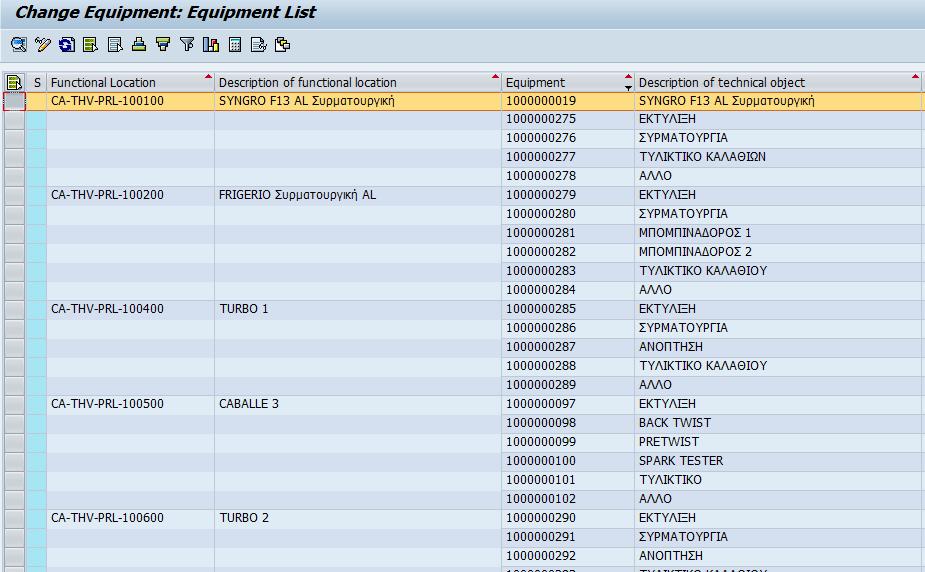Image resolution: width=925 pixels, height=572 pixels.
Task: Click the TURBO 2 description cell
Action: (357, 518)
